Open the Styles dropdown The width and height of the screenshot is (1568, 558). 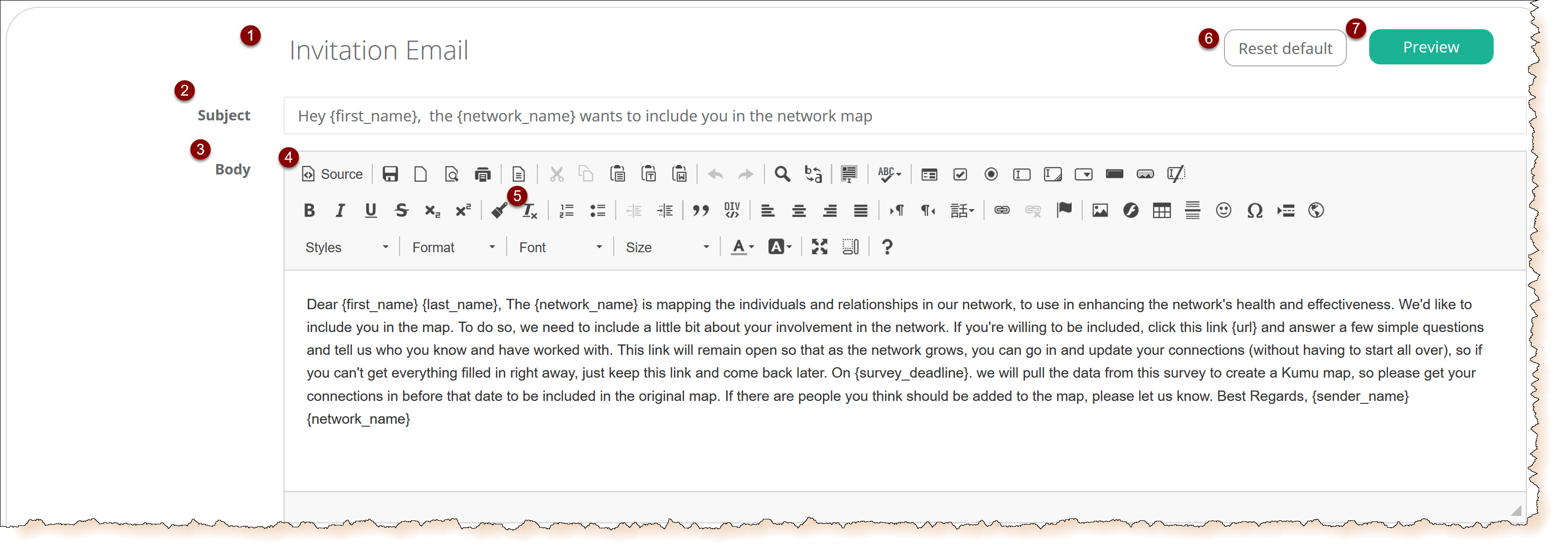pos(347,247)
